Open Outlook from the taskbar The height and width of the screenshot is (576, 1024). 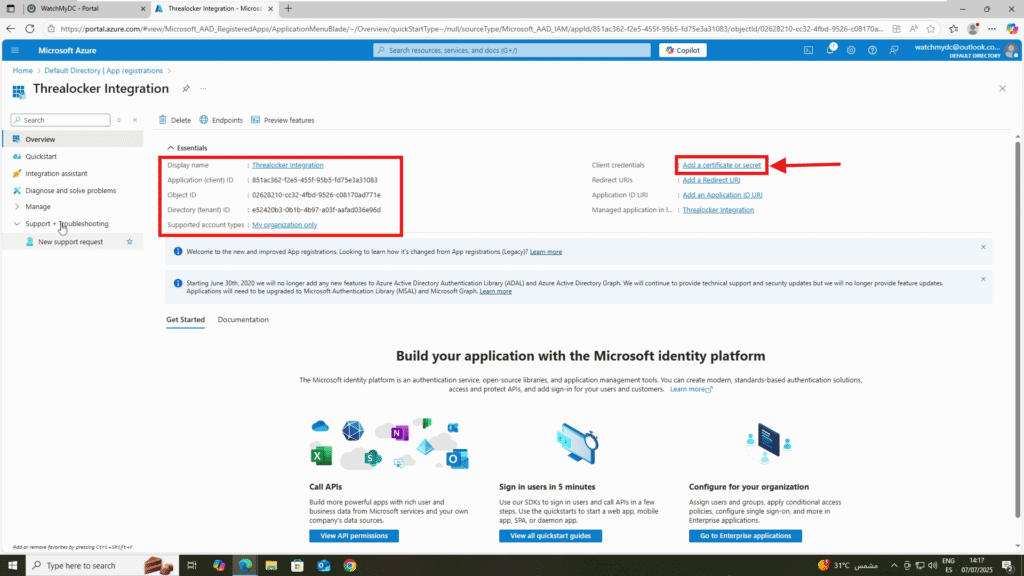324,566
